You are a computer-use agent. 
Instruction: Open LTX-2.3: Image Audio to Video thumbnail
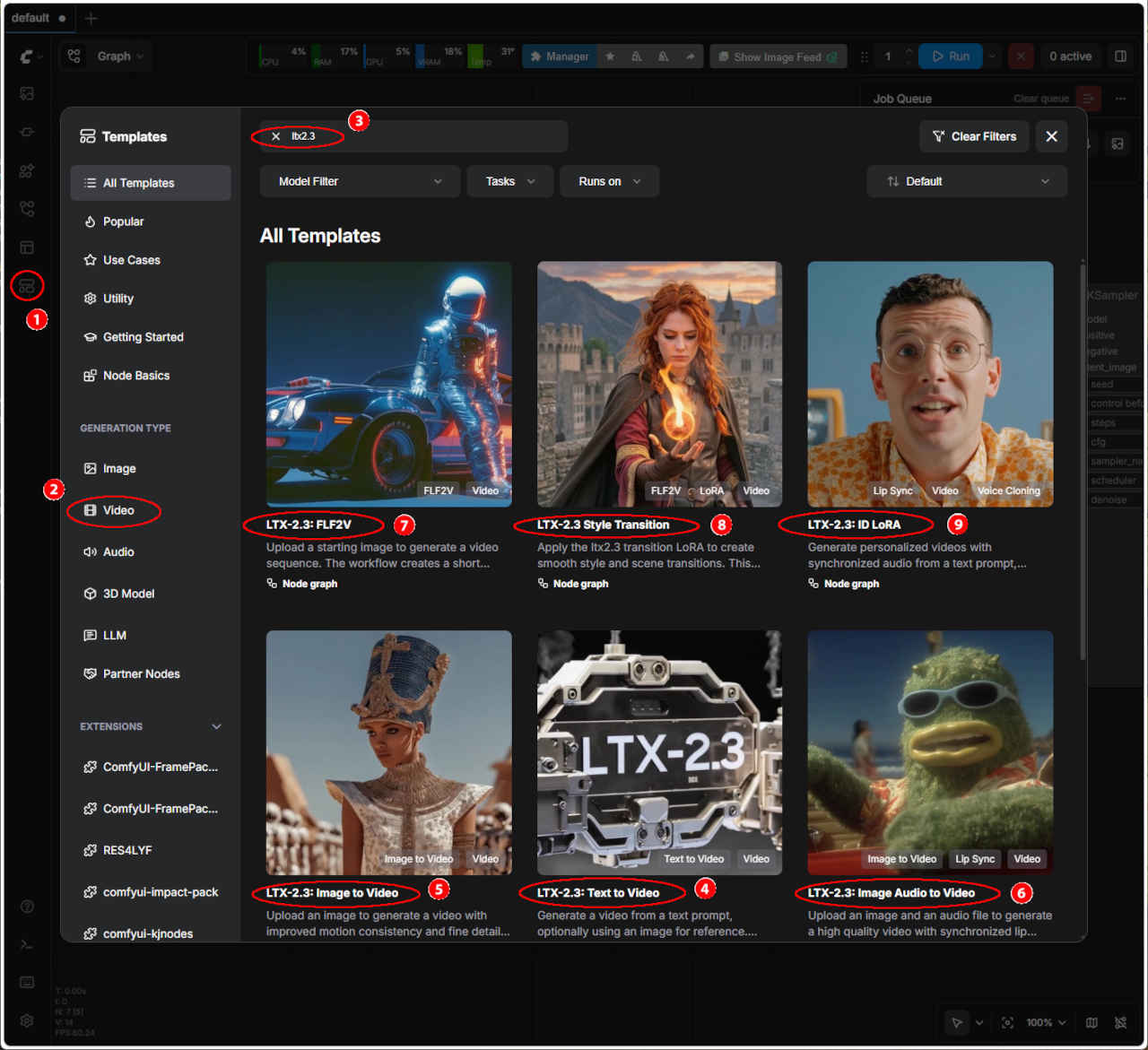[x=930, y=752]
